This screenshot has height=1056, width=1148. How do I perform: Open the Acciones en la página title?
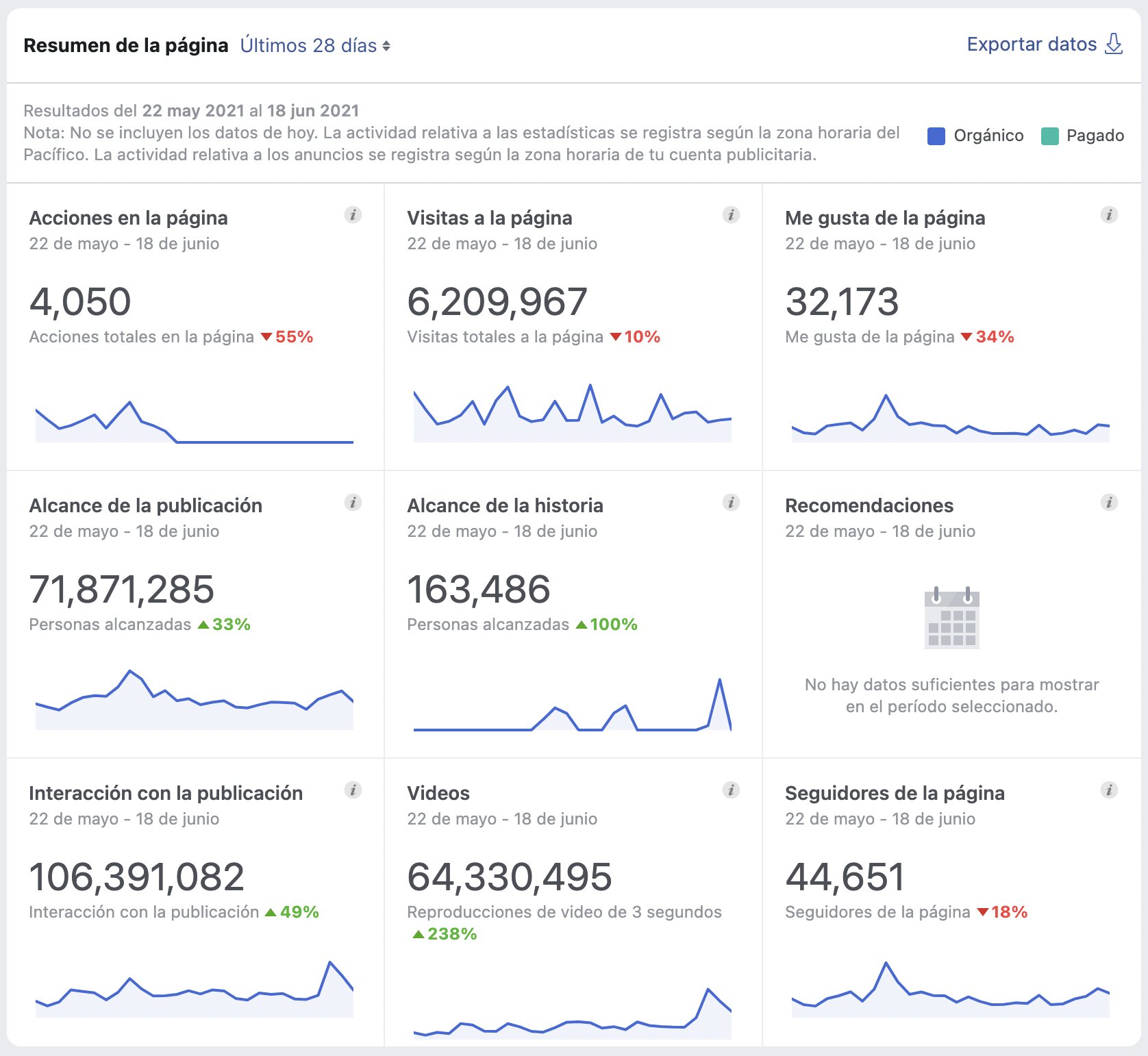click(x=128, y=218)
